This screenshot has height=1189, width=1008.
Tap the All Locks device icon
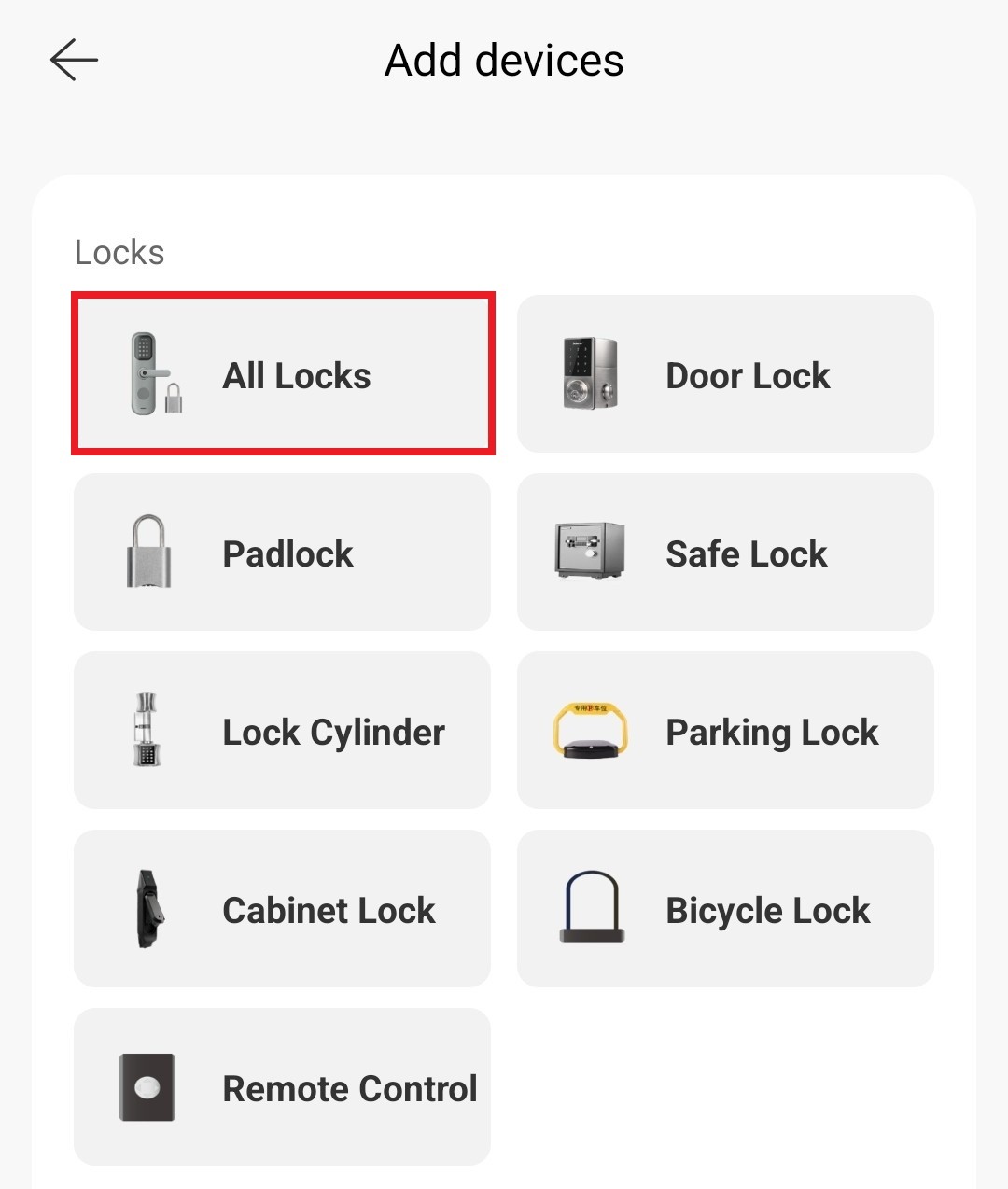(x=156, y=374)
